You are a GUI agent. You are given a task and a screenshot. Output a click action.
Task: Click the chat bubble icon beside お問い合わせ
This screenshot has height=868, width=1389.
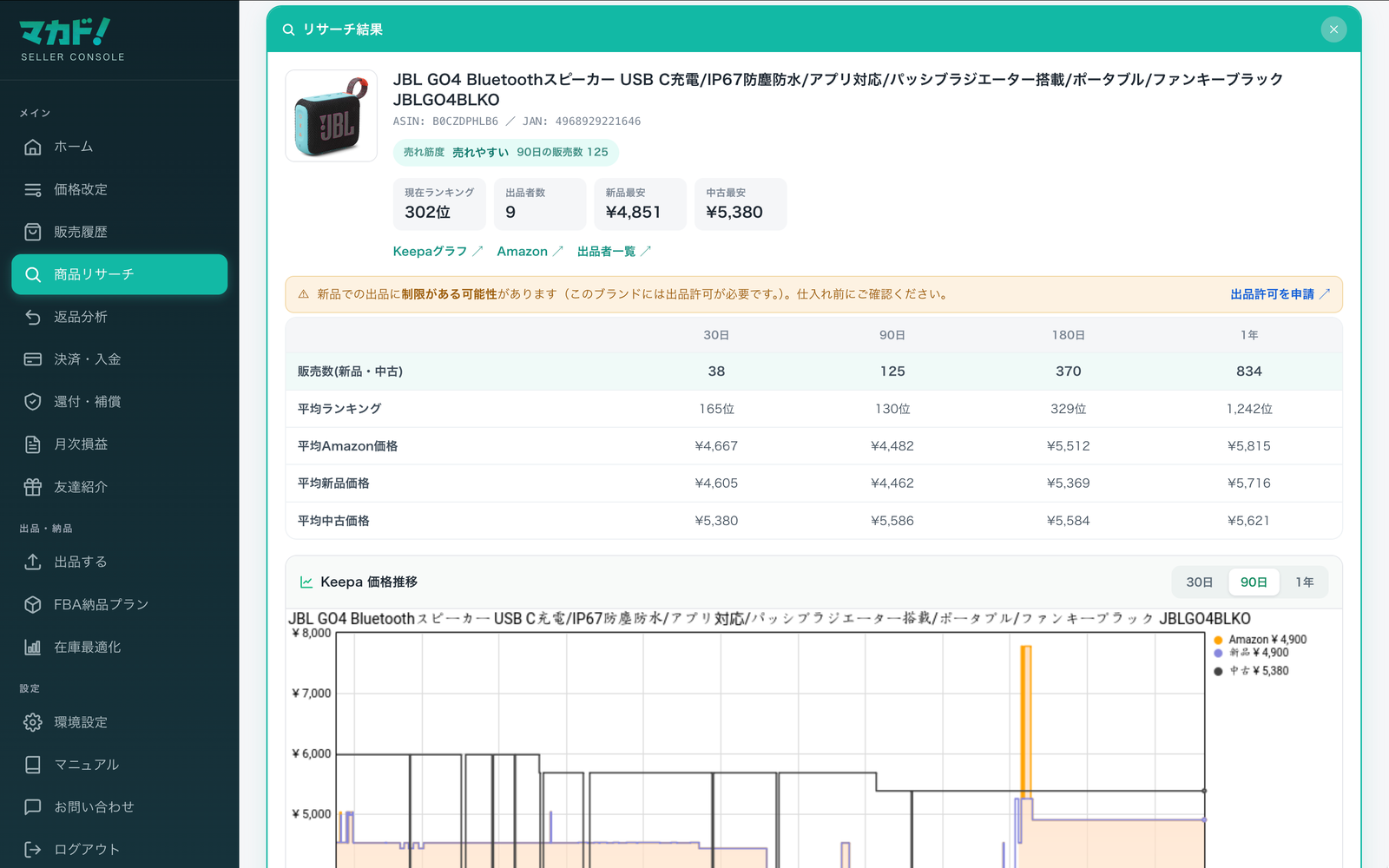coord(33,807)
